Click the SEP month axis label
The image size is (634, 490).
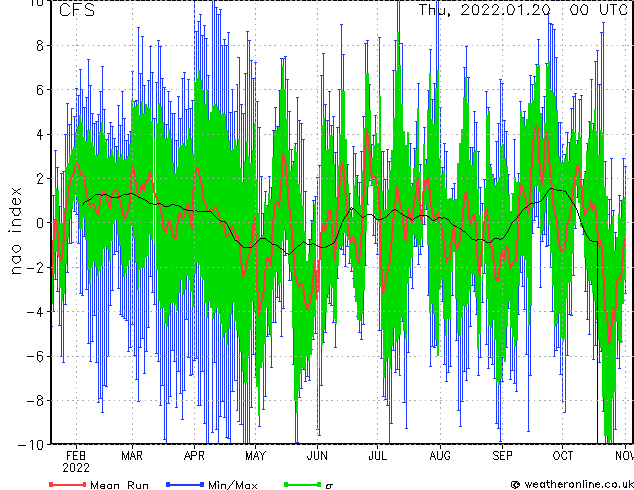pyautogui.click(x=502, y=456)
